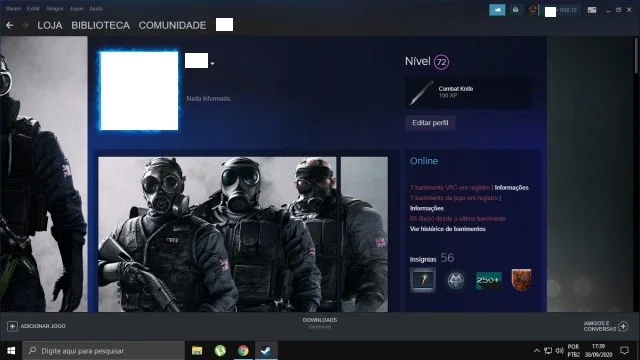Open the Windows Start menu
The image size is (640, 360).
pyautogui.click(x=11, y=351)
